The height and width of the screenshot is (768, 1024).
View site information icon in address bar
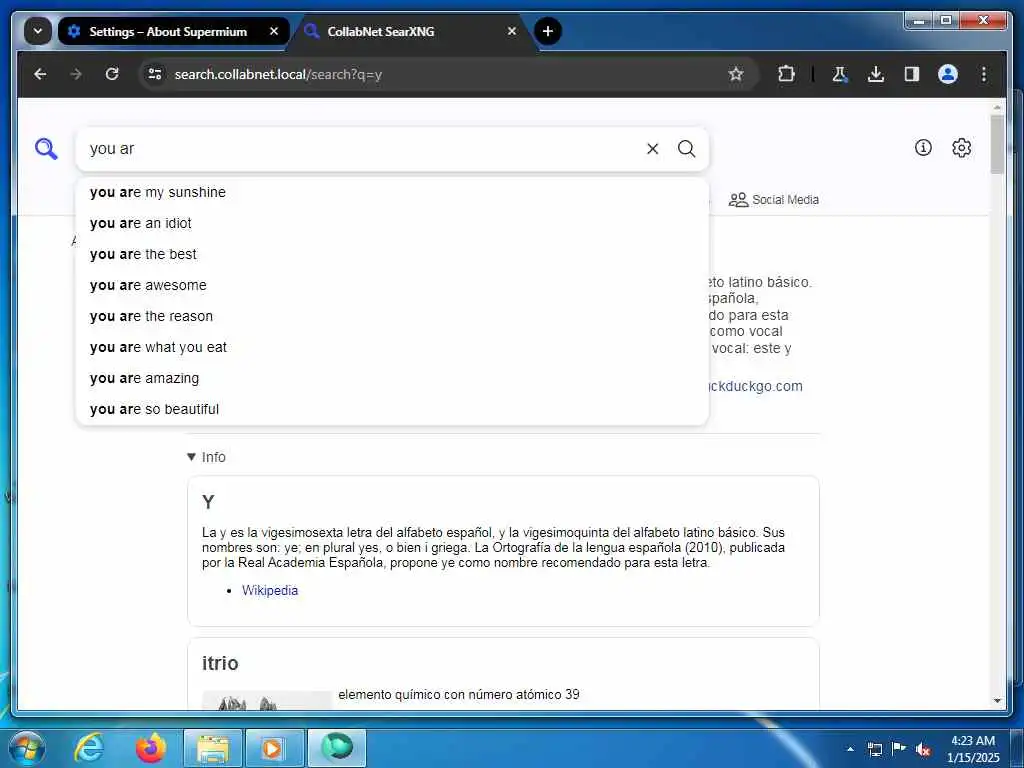155,74
